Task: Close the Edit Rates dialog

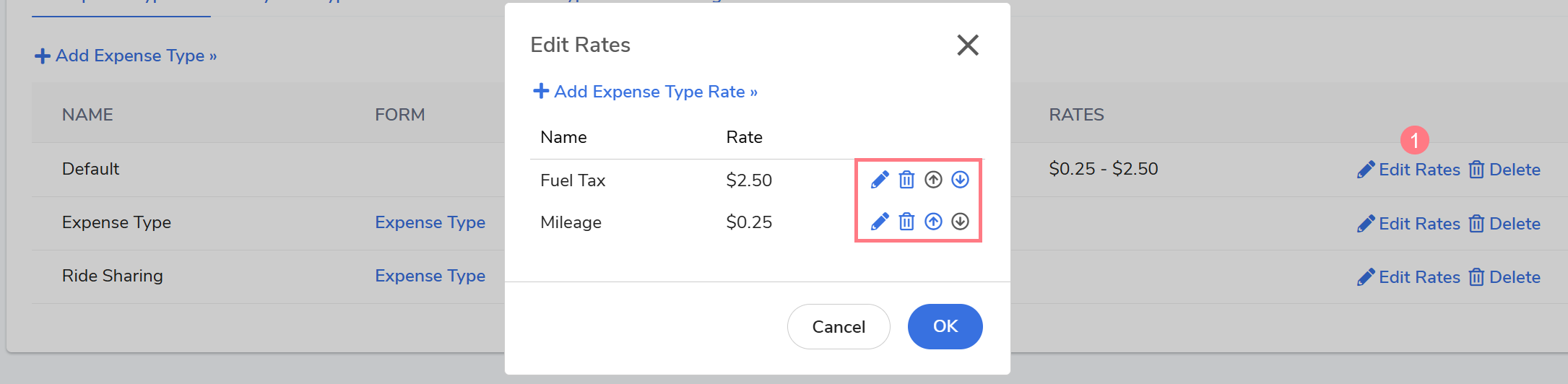Action: coord(967,45)
